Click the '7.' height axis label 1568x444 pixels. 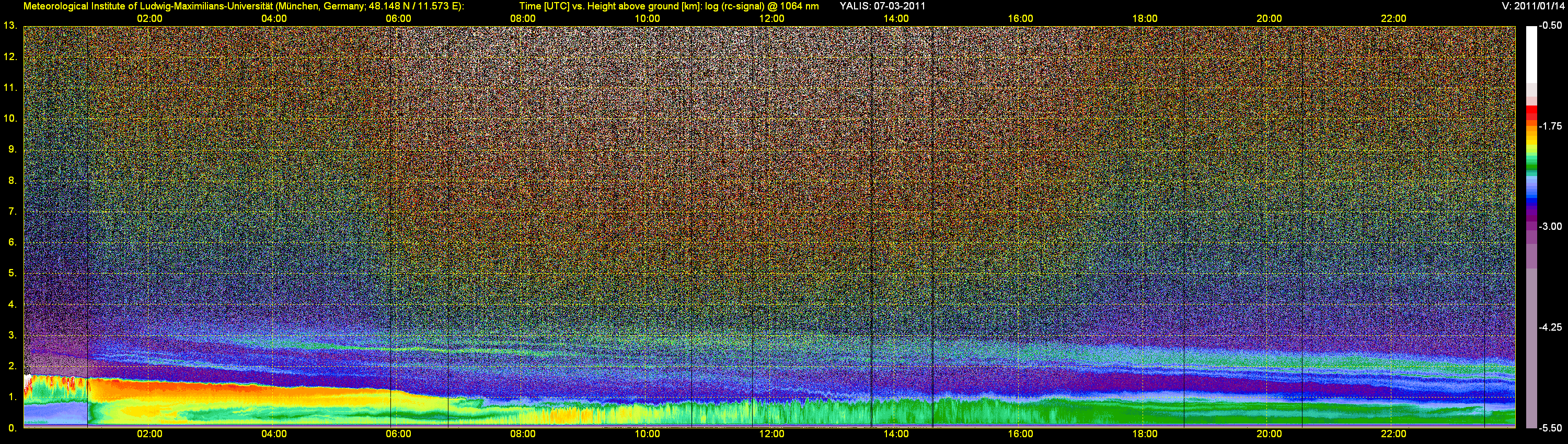(12, 211)
